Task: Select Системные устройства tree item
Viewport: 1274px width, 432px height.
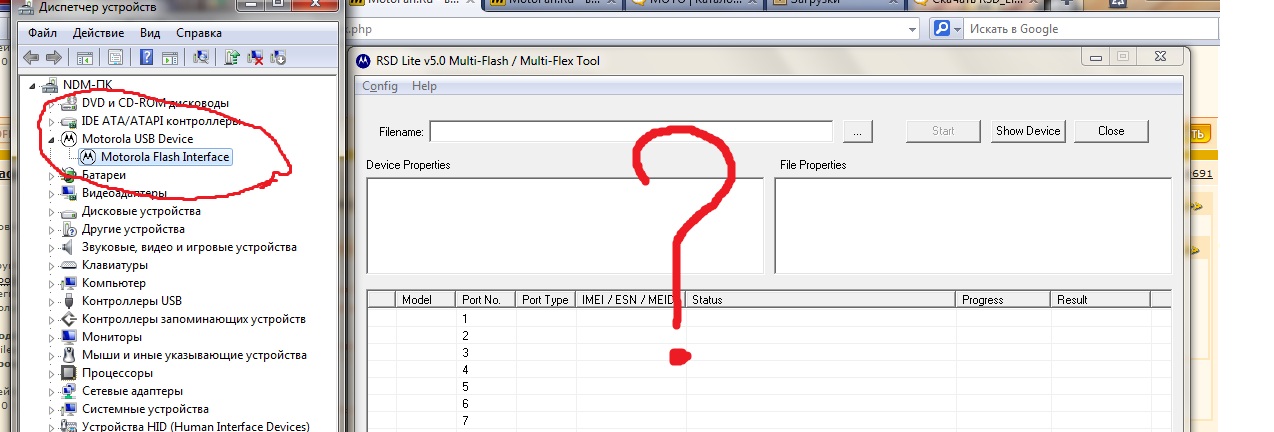Action: (145, 409)
